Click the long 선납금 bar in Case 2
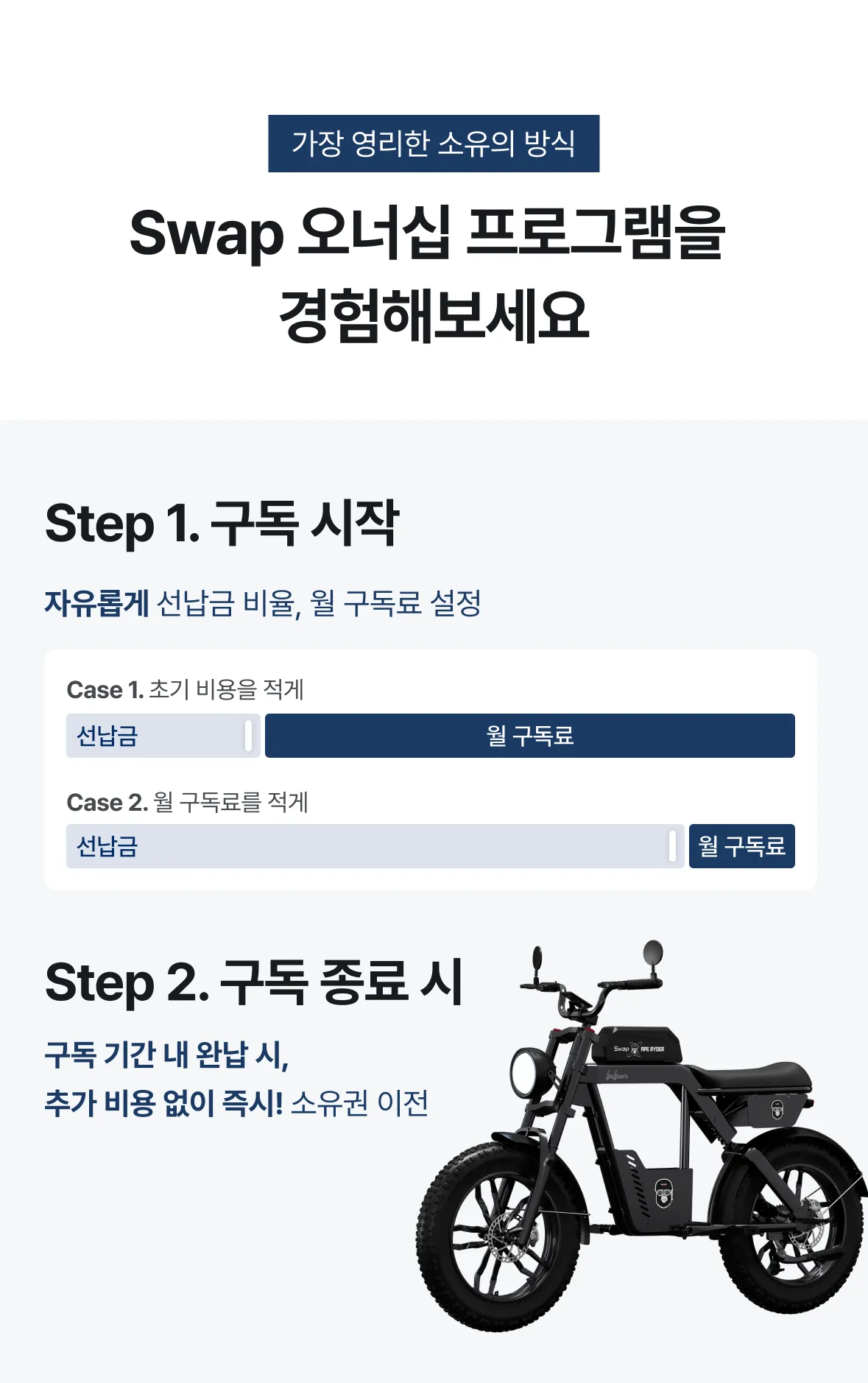Viewport: 868px width, 1383px height. (368, 846)
